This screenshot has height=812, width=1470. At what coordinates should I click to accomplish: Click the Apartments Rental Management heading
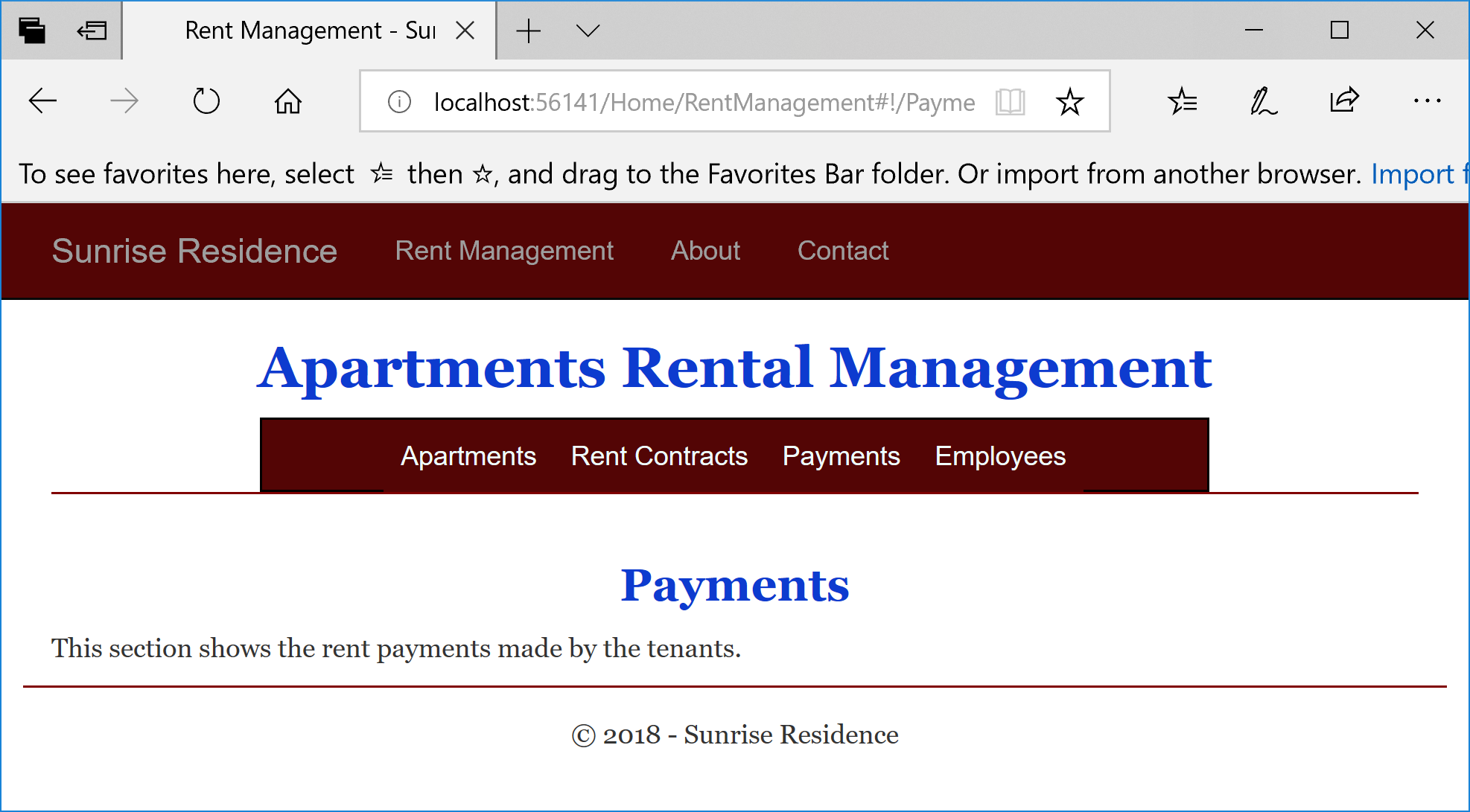coord(735,368)
